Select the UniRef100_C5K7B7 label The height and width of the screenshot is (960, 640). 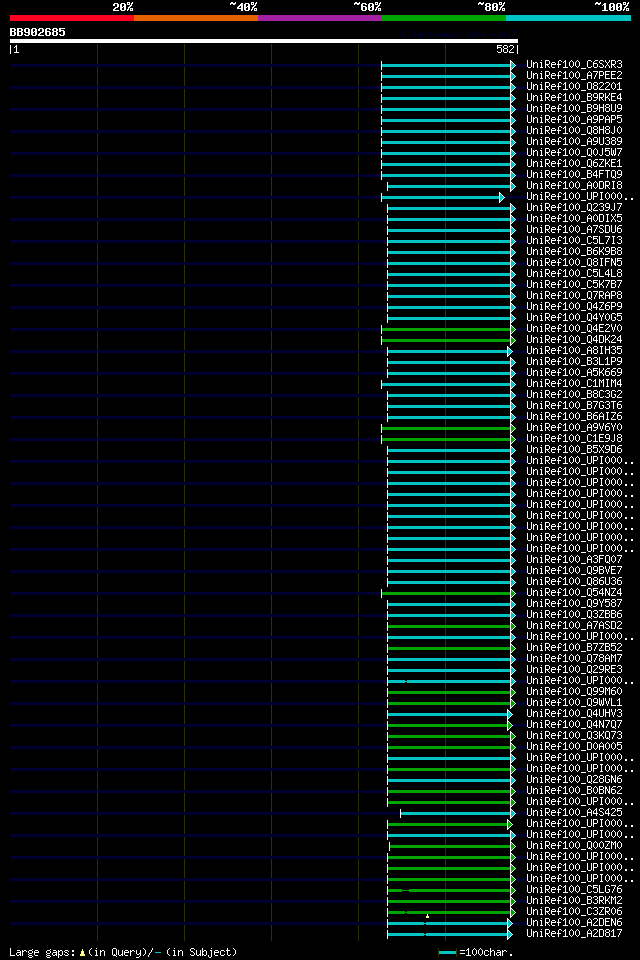point(574,285)
